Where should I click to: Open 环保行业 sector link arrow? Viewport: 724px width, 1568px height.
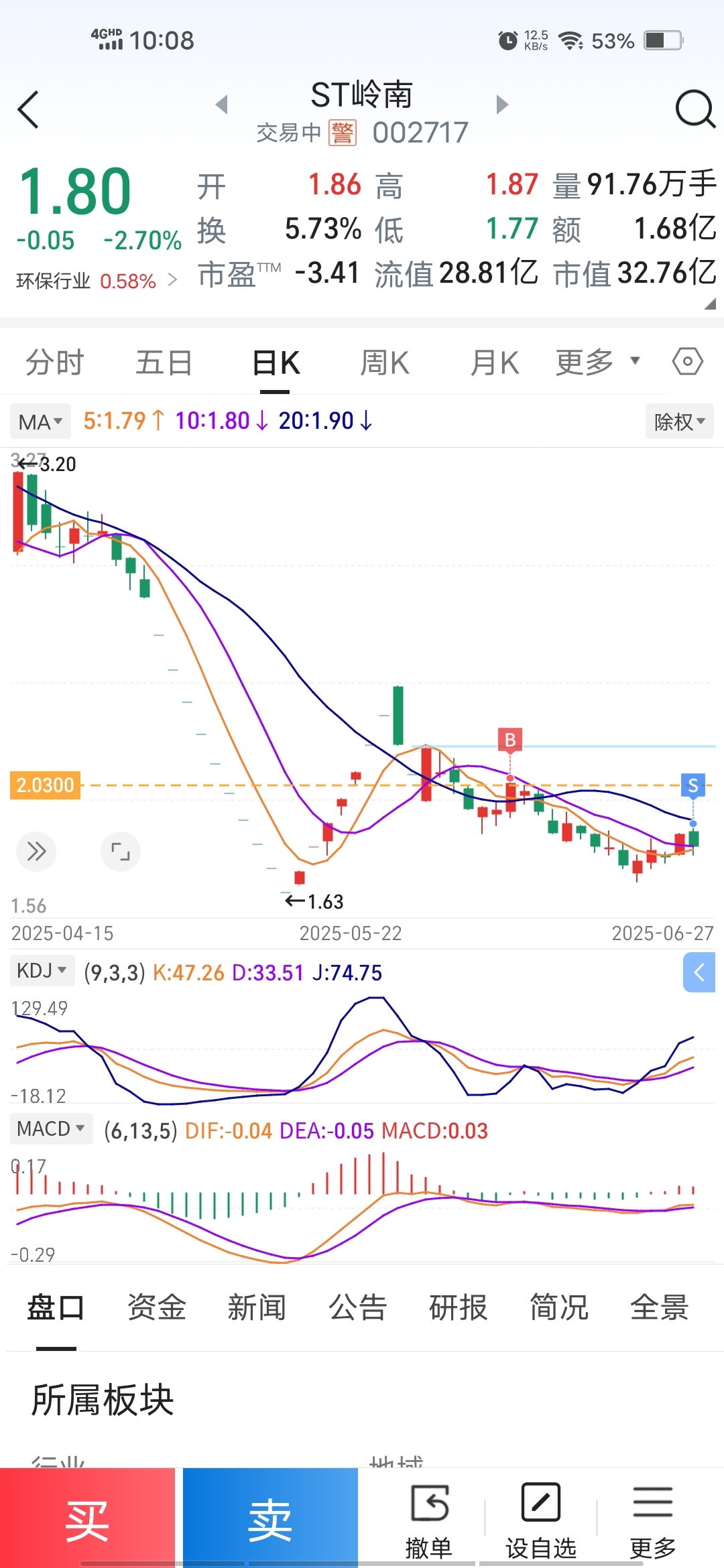pyautogui.click(x=173, y=279)
